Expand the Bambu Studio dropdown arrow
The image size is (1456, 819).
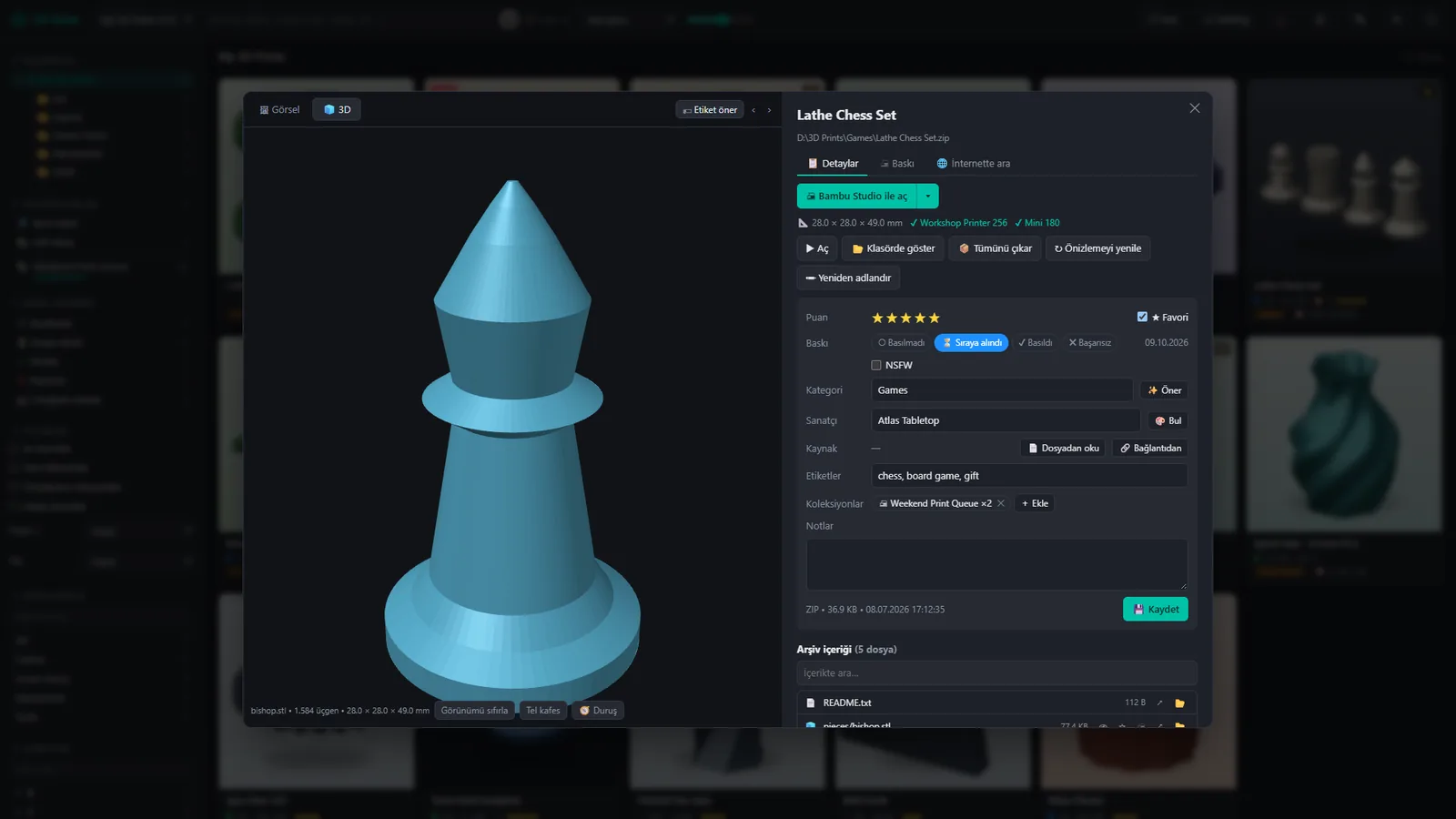tap(927, 196)
